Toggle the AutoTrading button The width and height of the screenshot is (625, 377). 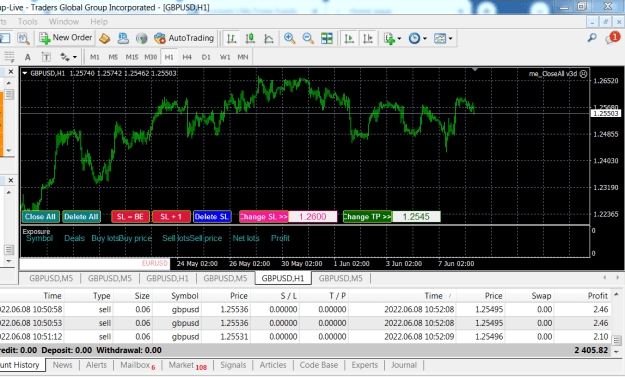(x=184, y=38)
